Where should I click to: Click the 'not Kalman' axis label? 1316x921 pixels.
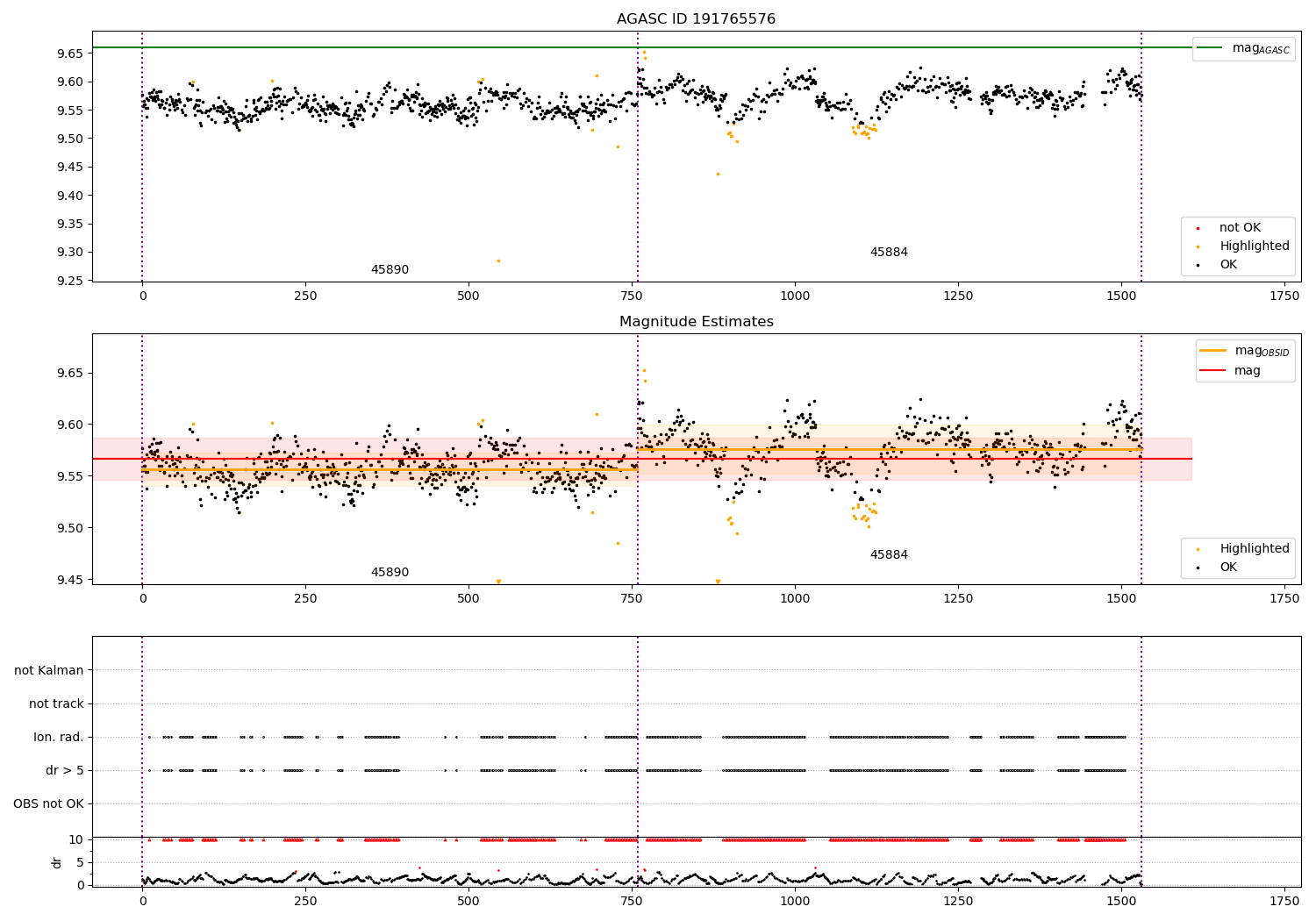49,671
